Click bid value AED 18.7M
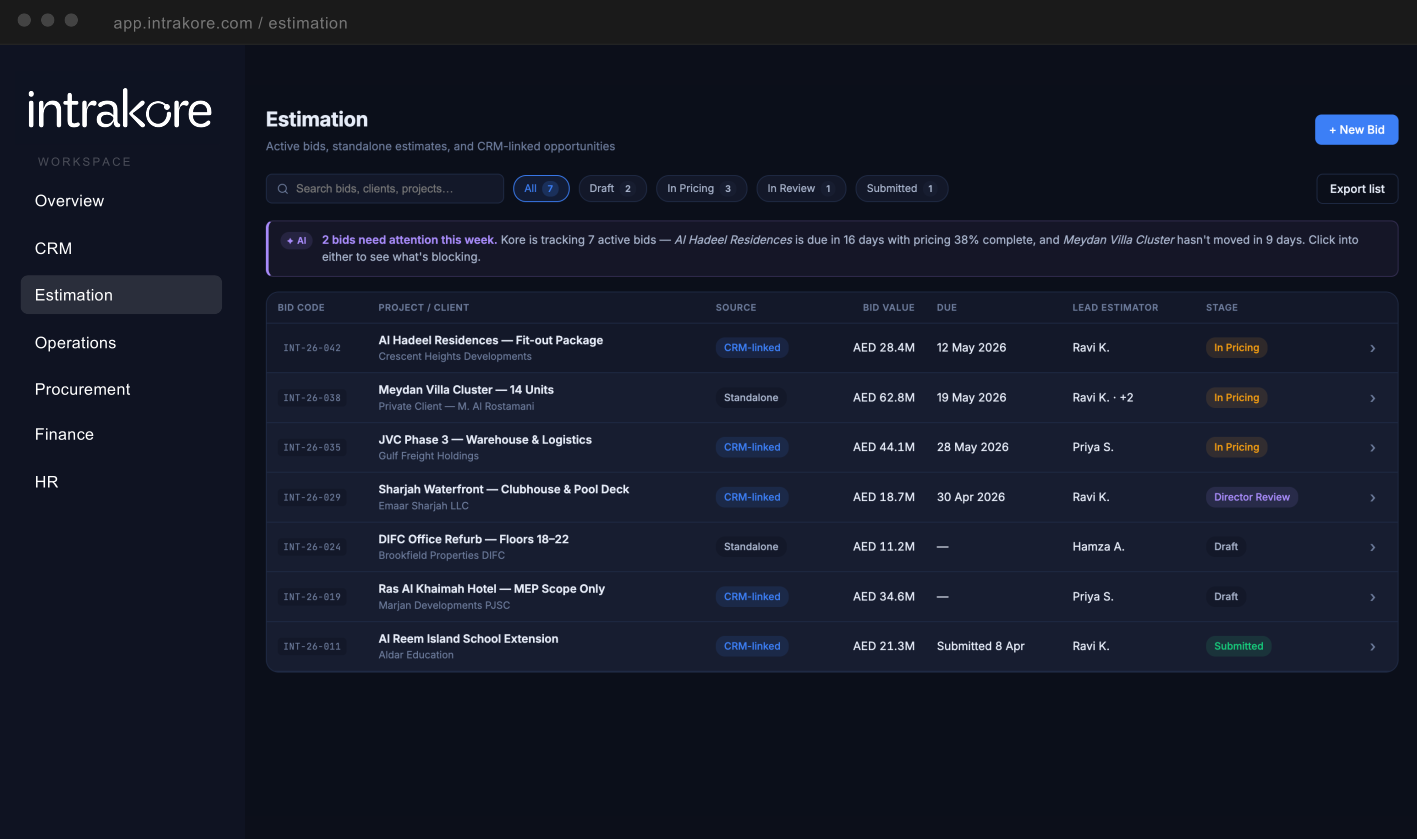This screenshot has height=839, width=1417. tap(884, 497)
